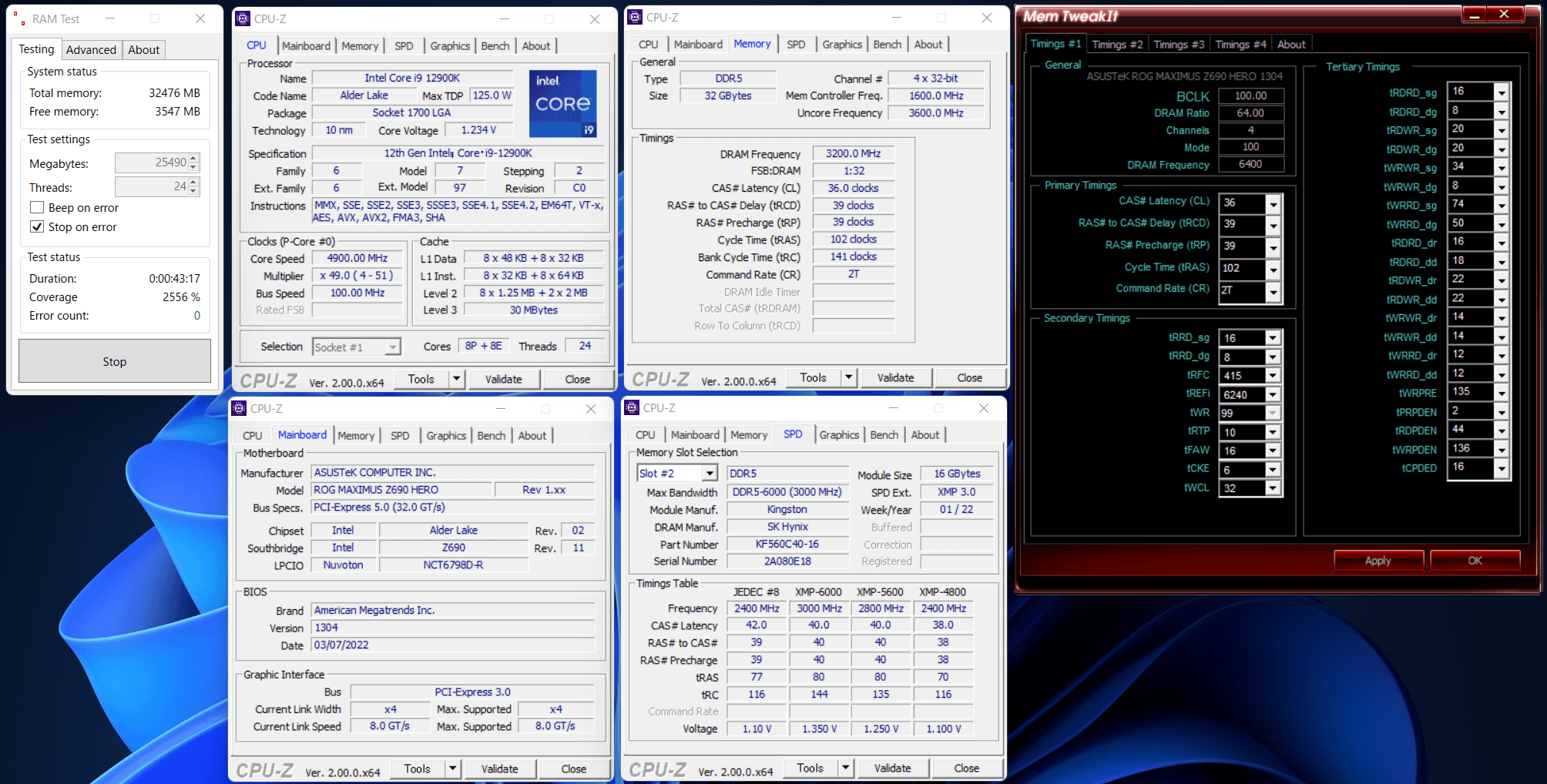Open CAS# Latency (CL) dropdown in Mem TweakIt

point(1273,204)
